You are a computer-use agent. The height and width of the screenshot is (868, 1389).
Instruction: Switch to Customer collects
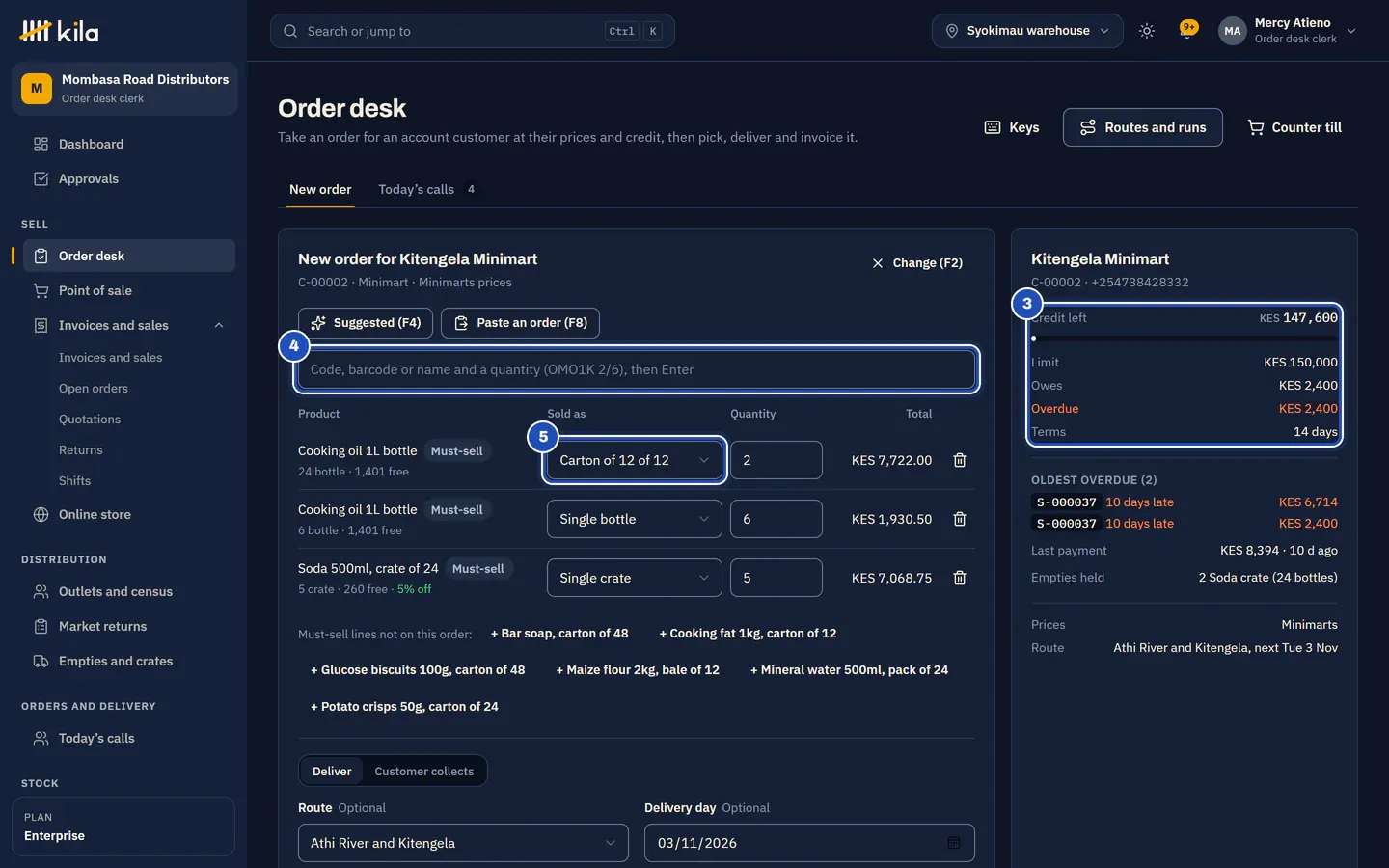pyautogui.click(x=424, y=771)
